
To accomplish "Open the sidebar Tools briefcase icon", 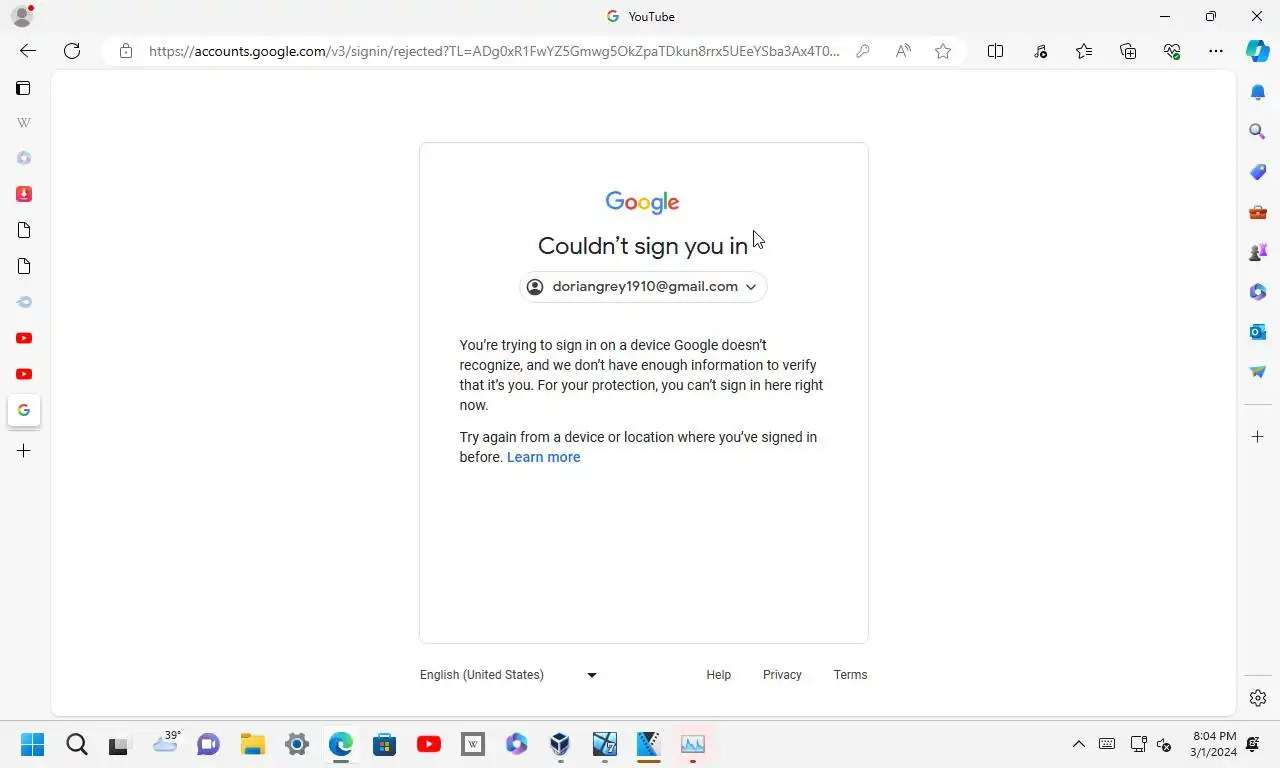I will pos(1258,212).
